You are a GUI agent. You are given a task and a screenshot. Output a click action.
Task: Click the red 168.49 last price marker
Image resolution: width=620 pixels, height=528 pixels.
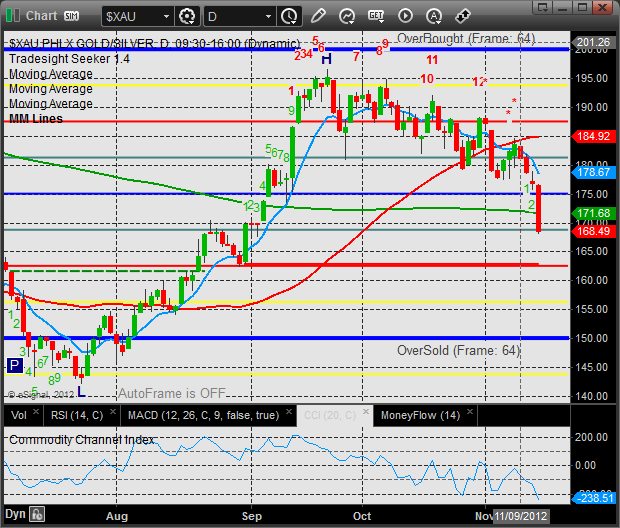point(594,231)
